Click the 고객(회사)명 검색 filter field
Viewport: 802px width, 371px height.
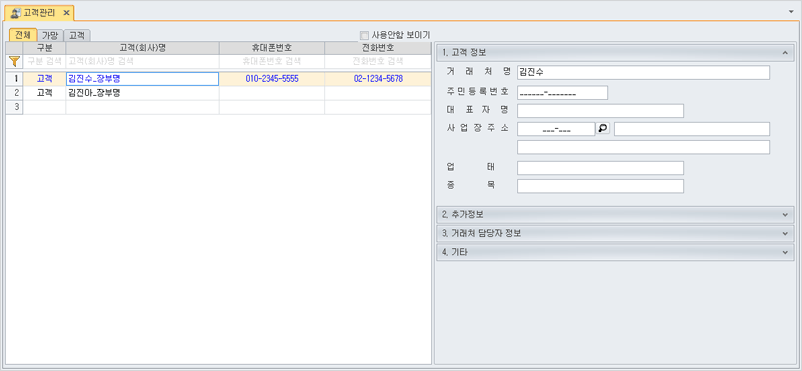(x=143, y=62)
